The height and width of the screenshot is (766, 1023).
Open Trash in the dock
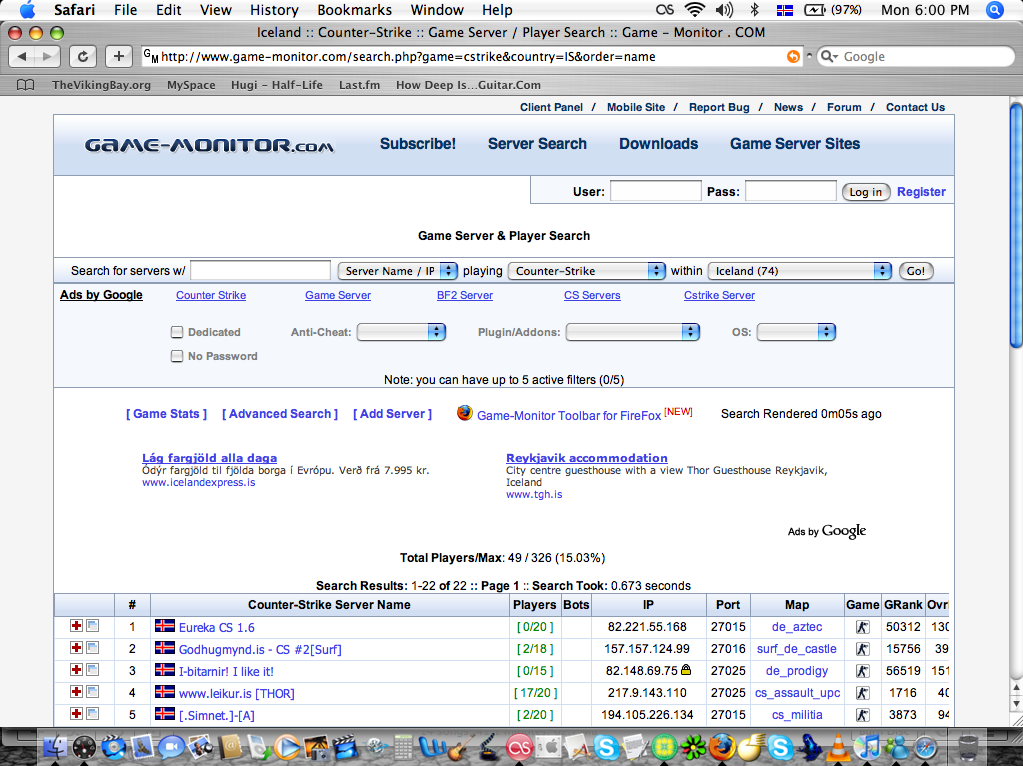click(x=968, y=748)
